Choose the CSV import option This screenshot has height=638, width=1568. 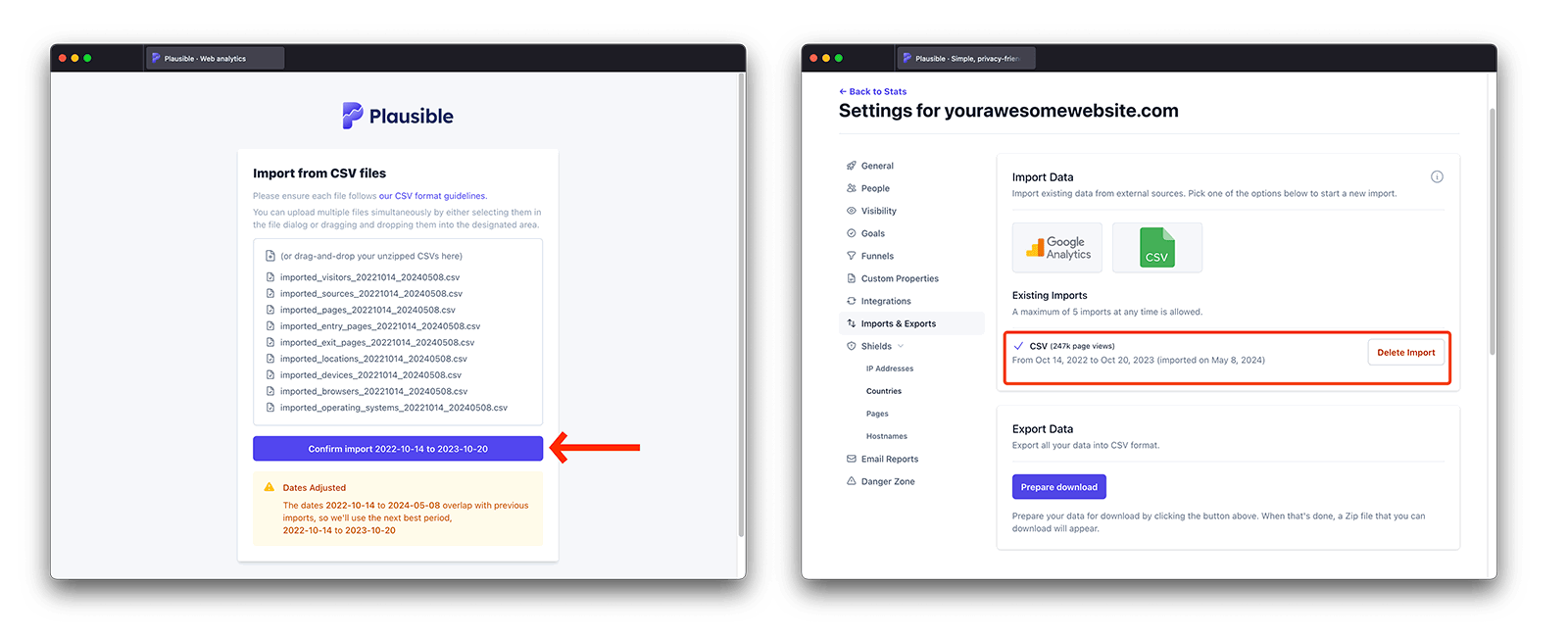1156,247
